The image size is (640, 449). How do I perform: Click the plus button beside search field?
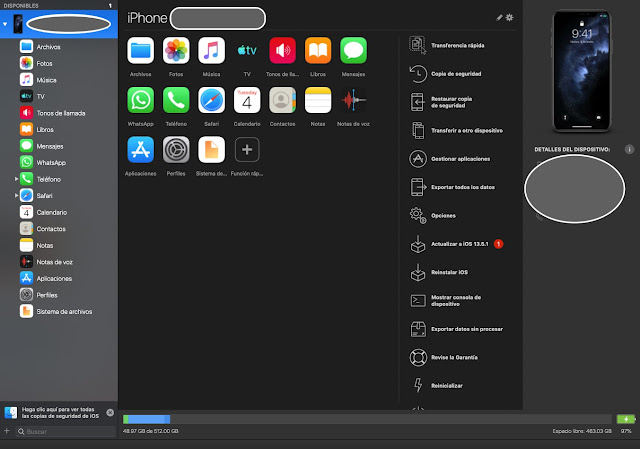coord(7,431)
